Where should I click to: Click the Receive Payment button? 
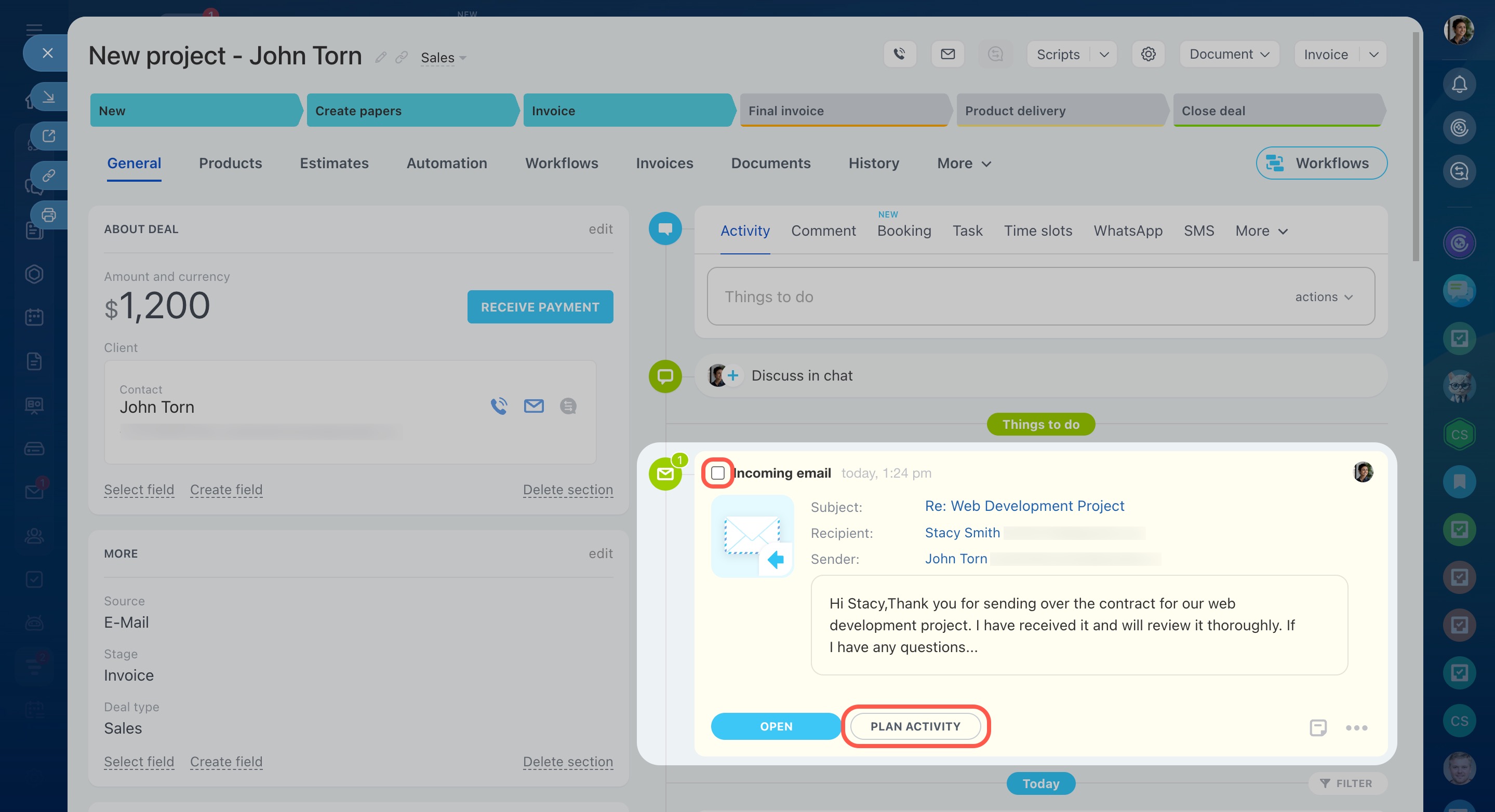540,307
